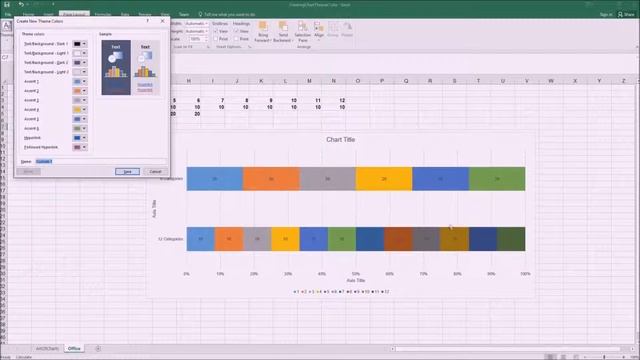Open Hyperlink color dropdown arrow
Viewport: 640px width, 360px height.
(x=84, y=138)
